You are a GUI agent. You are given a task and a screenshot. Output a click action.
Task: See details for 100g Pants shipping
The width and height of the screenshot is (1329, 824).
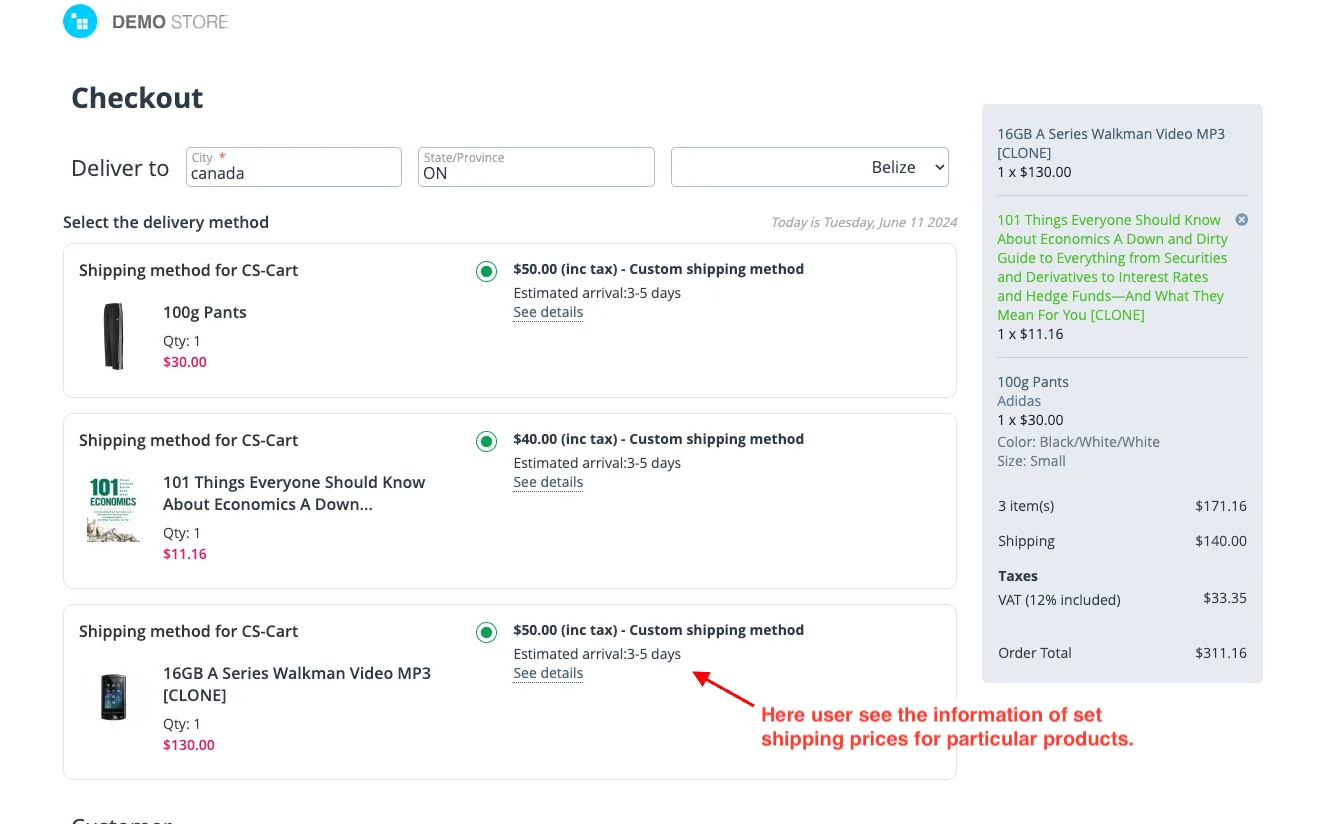click(548, 312)
